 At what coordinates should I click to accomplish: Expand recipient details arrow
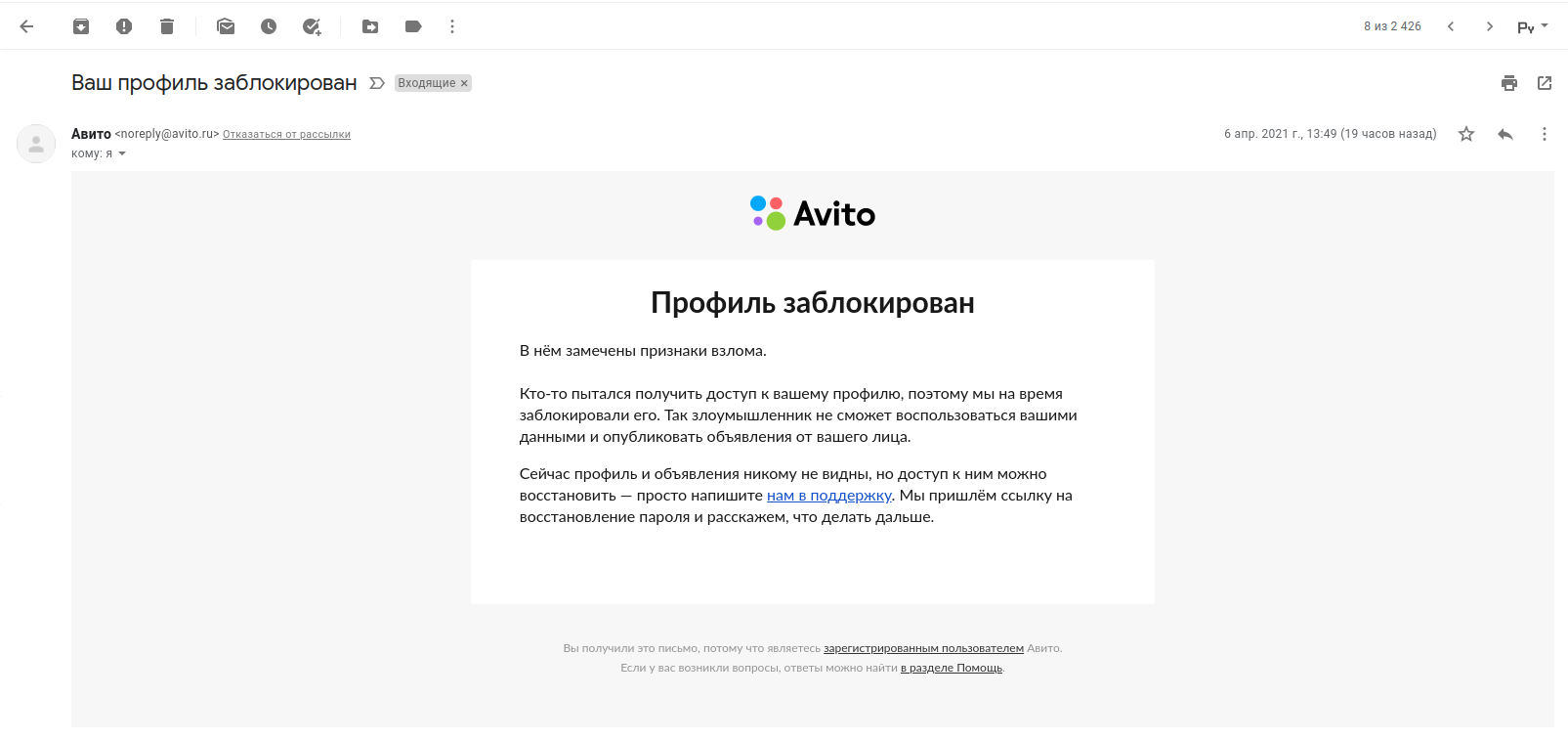point(122,153)
